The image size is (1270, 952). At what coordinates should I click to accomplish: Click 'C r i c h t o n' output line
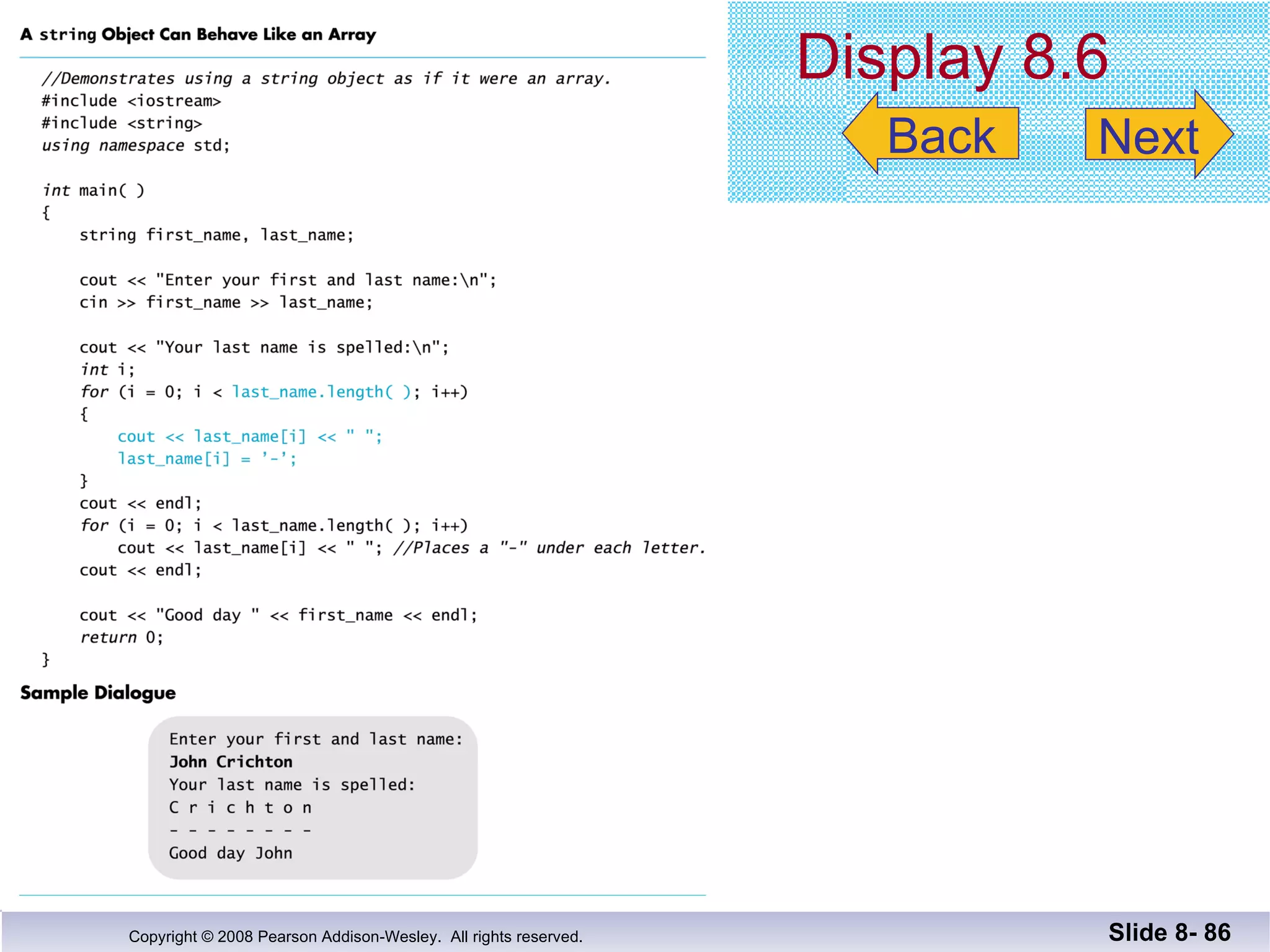pos(241,808)
